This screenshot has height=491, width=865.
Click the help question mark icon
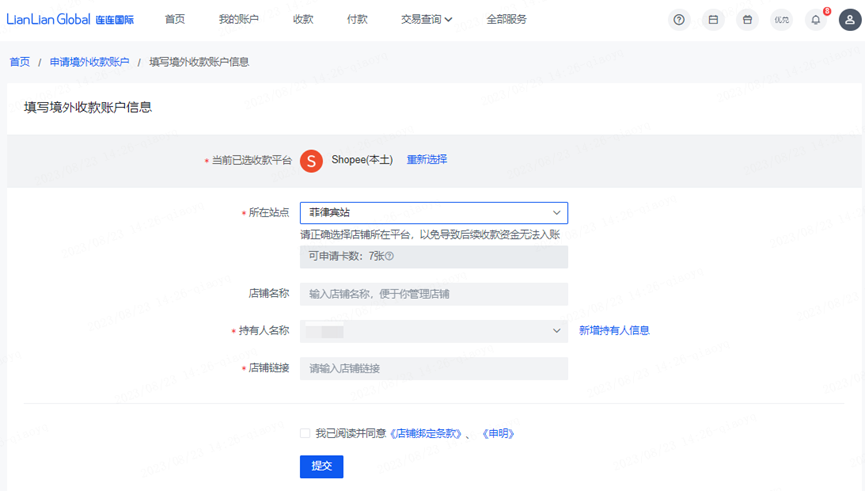click(x=680, y=19)
